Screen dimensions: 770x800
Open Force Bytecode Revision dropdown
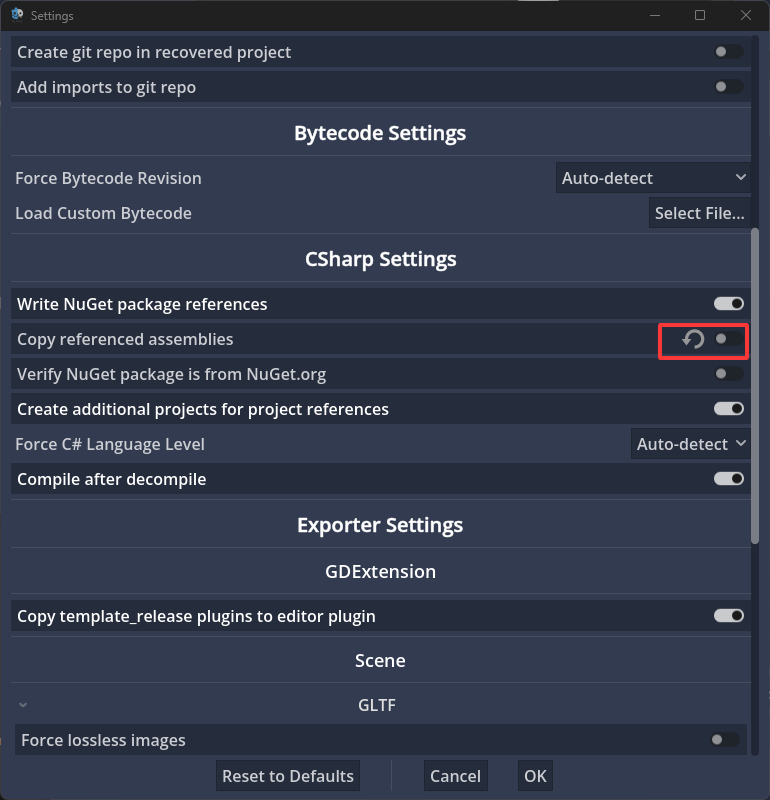point(653,178)
